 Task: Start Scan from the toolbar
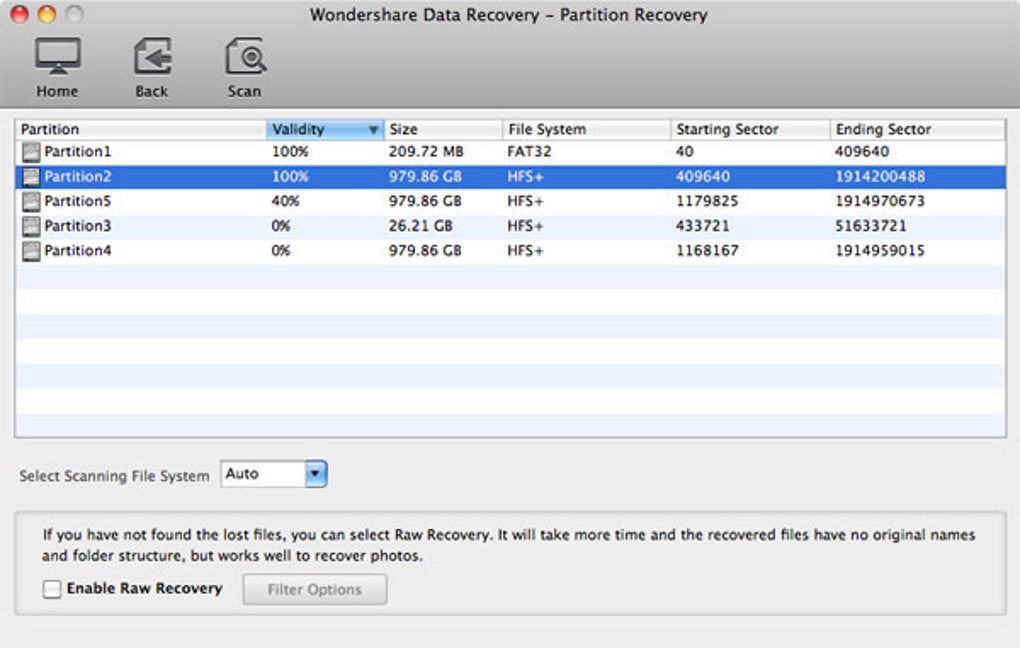click(244, 58)
